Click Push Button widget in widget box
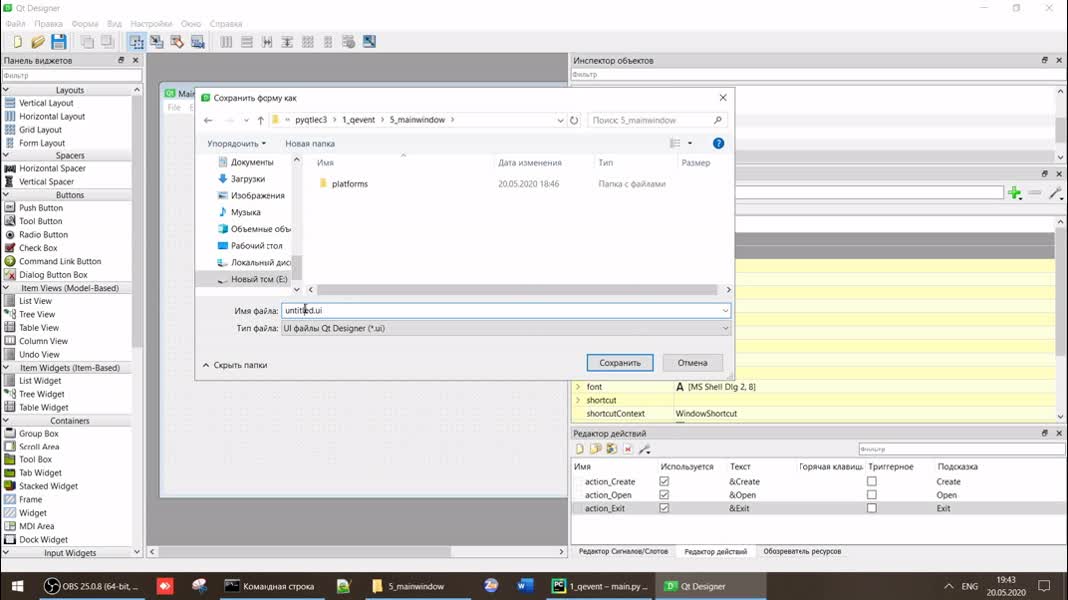 pyautogui.click(x=41, y=208)
